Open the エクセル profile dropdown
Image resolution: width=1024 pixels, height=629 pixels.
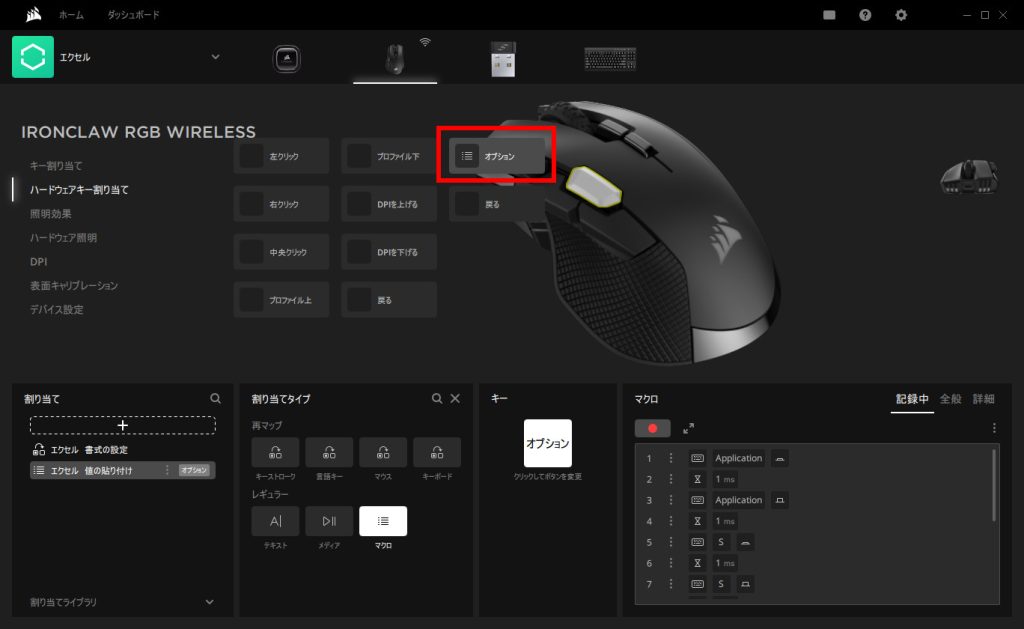[x=216, y=57]
